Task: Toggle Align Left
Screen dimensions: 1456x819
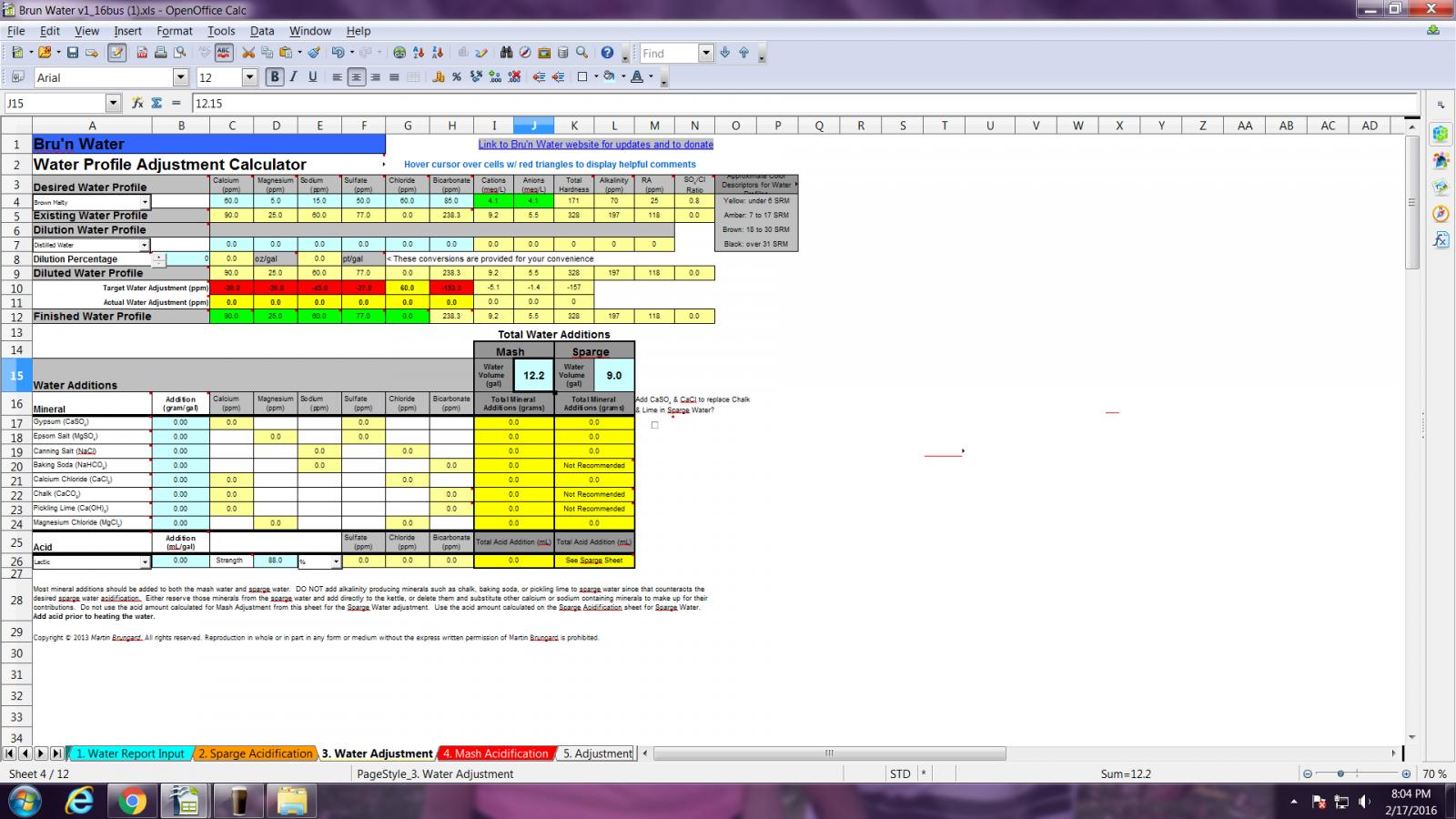Action: (338, 77)
